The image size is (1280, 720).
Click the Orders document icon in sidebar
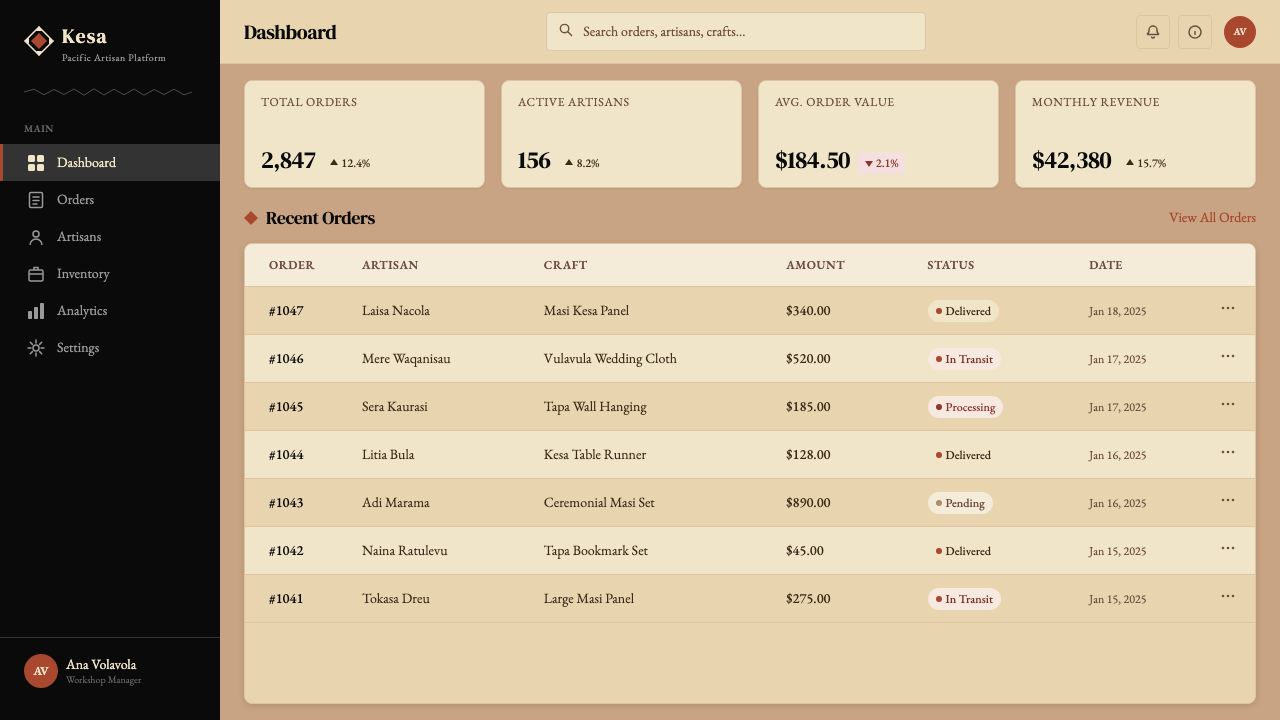[x=36, y=200]
